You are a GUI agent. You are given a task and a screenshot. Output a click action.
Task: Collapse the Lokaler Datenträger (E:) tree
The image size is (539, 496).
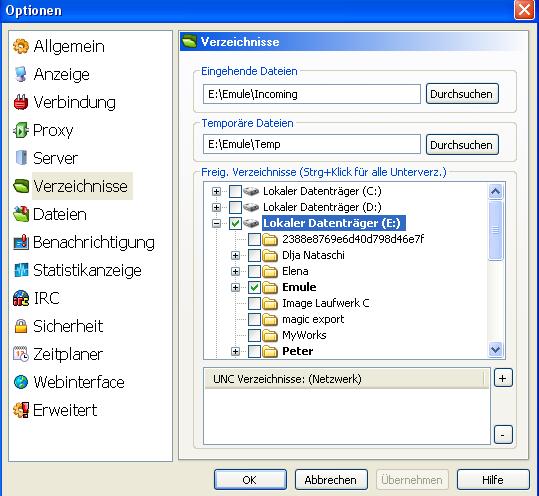tap(216, 223)
